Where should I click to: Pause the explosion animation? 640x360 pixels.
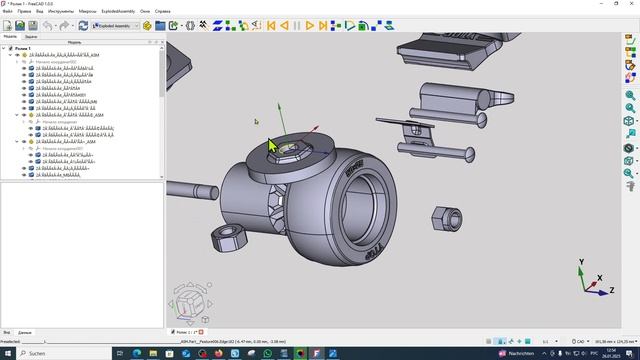(x=297, y=26)
